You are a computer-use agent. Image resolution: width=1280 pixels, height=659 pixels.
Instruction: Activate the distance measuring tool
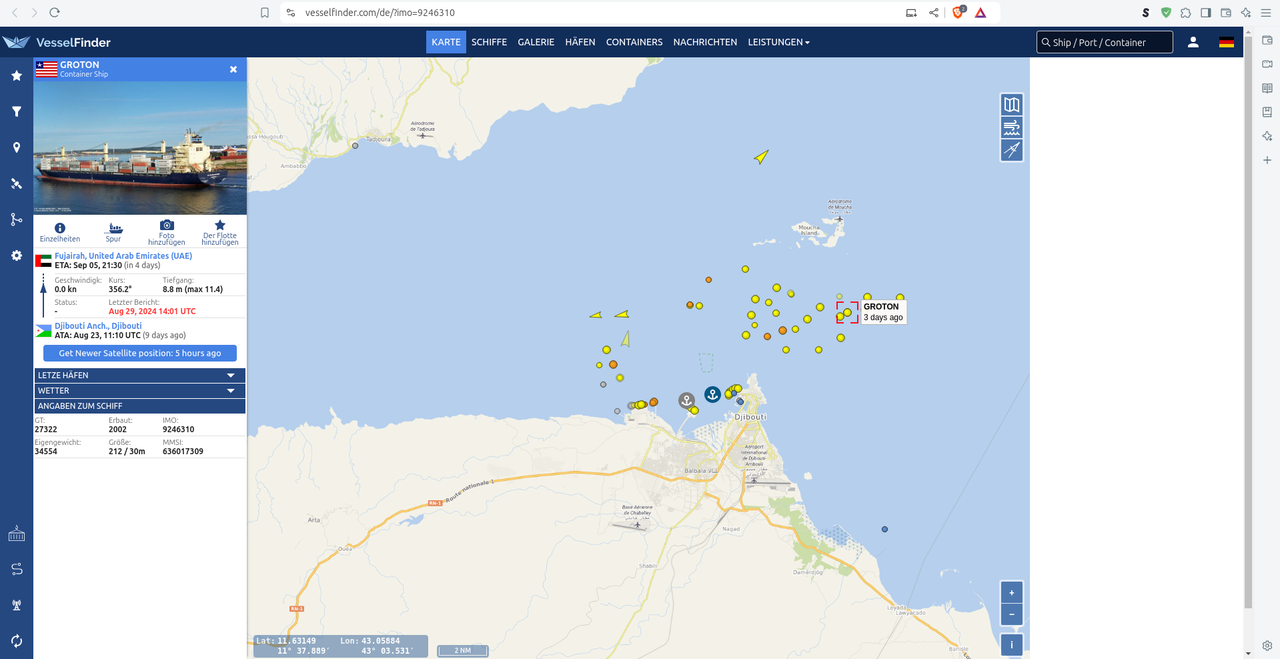(x=1012, y=151)
